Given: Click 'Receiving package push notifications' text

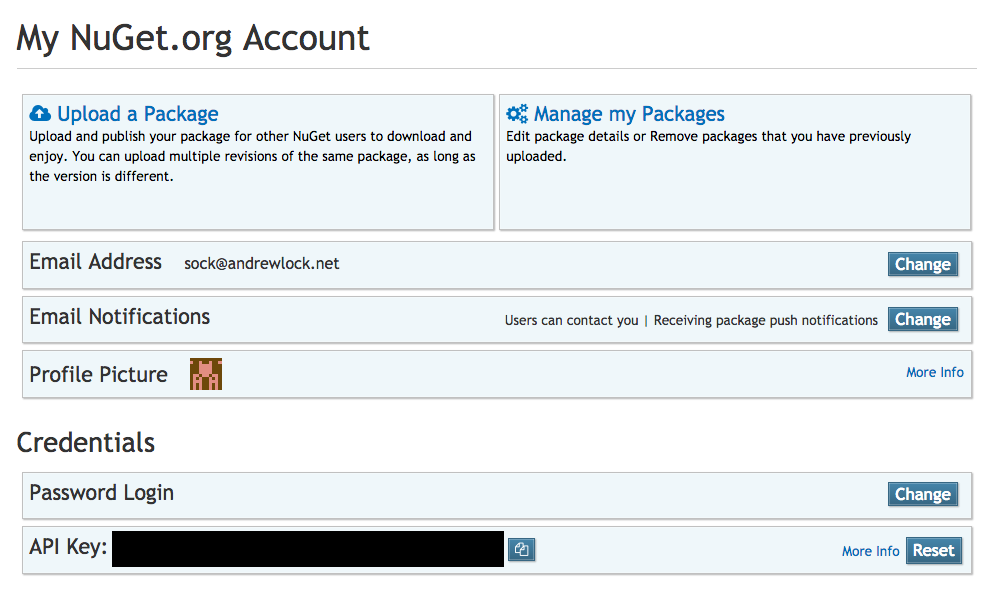Looking at the screenshot, I should (x=765, y=320).
